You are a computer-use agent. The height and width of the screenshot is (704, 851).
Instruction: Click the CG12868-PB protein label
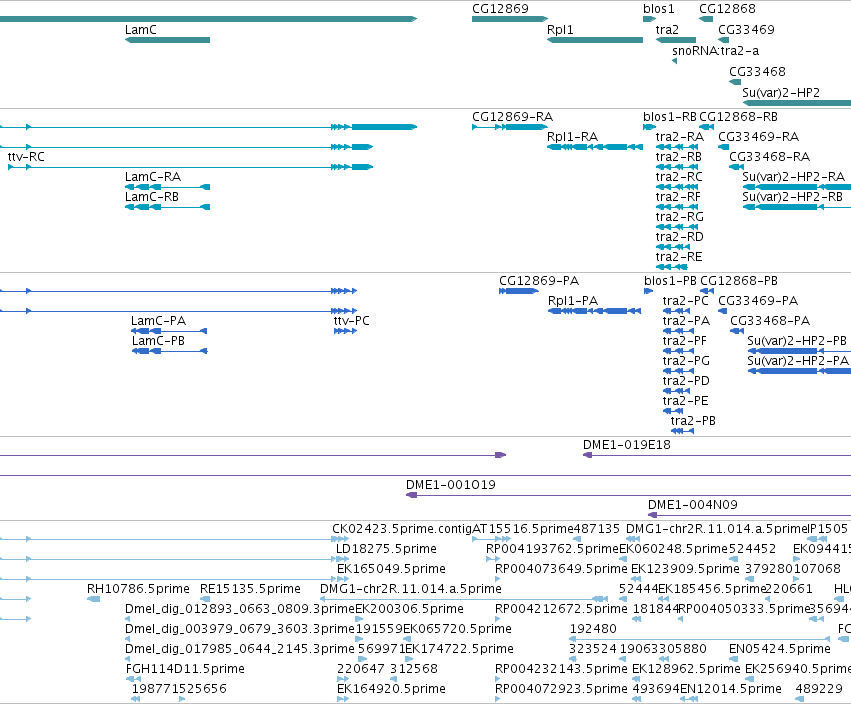pos(739,281)
